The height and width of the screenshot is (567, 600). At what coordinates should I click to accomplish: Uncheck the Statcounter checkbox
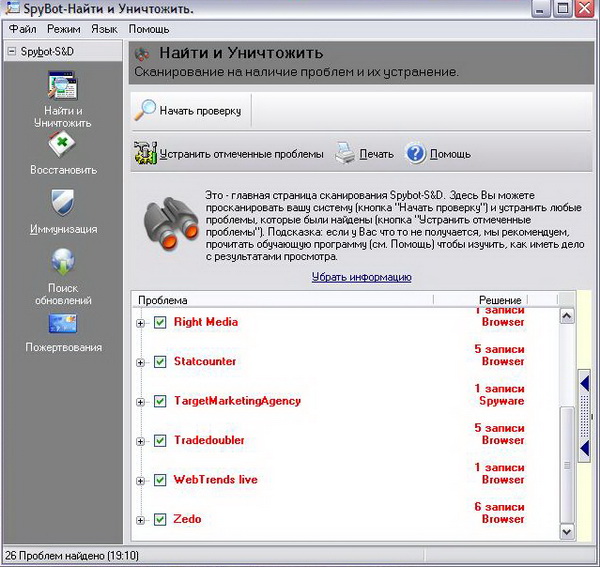click(x=160, y=362)
